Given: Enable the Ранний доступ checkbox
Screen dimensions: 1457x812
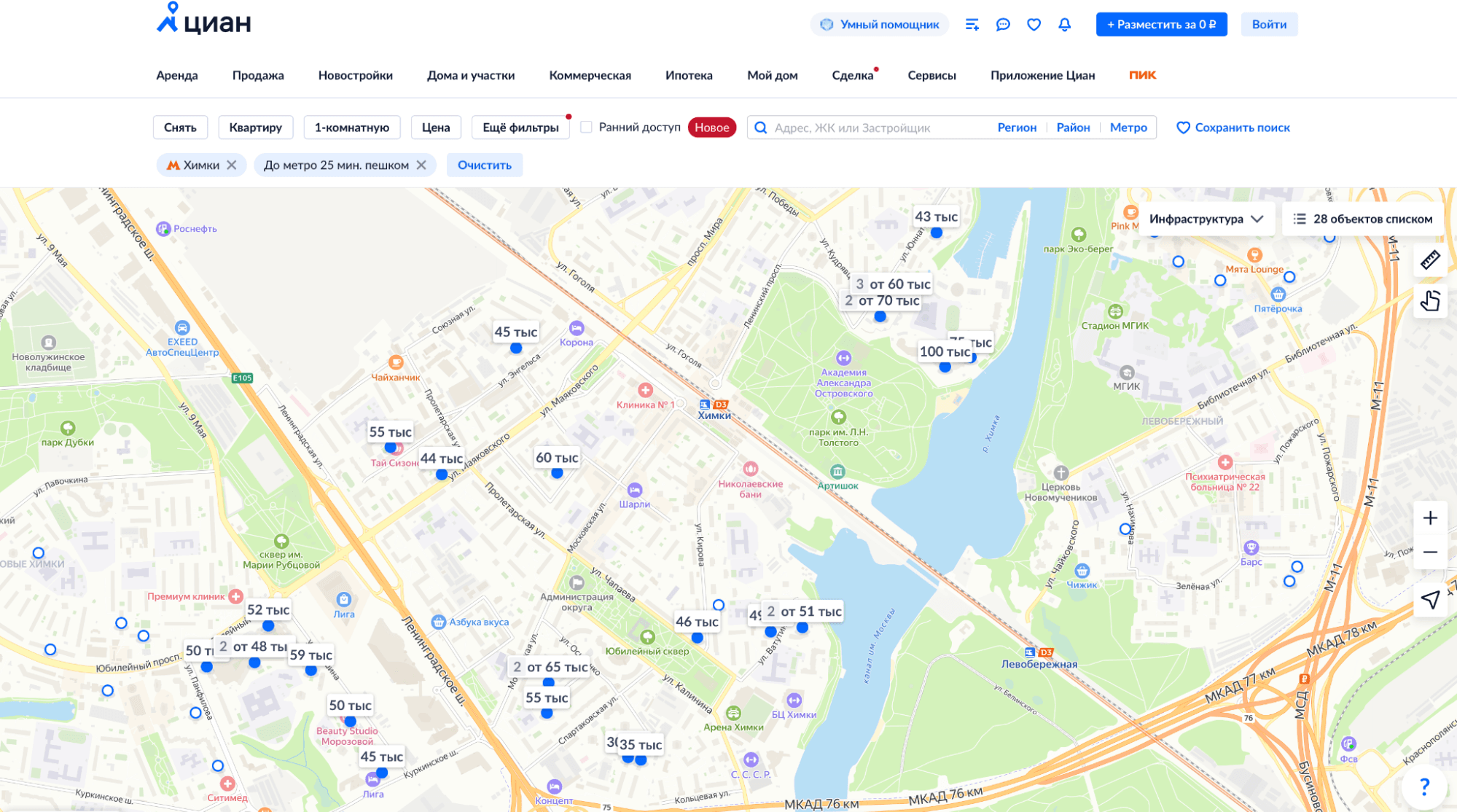Looking at the screenshot, I should 586,128.
